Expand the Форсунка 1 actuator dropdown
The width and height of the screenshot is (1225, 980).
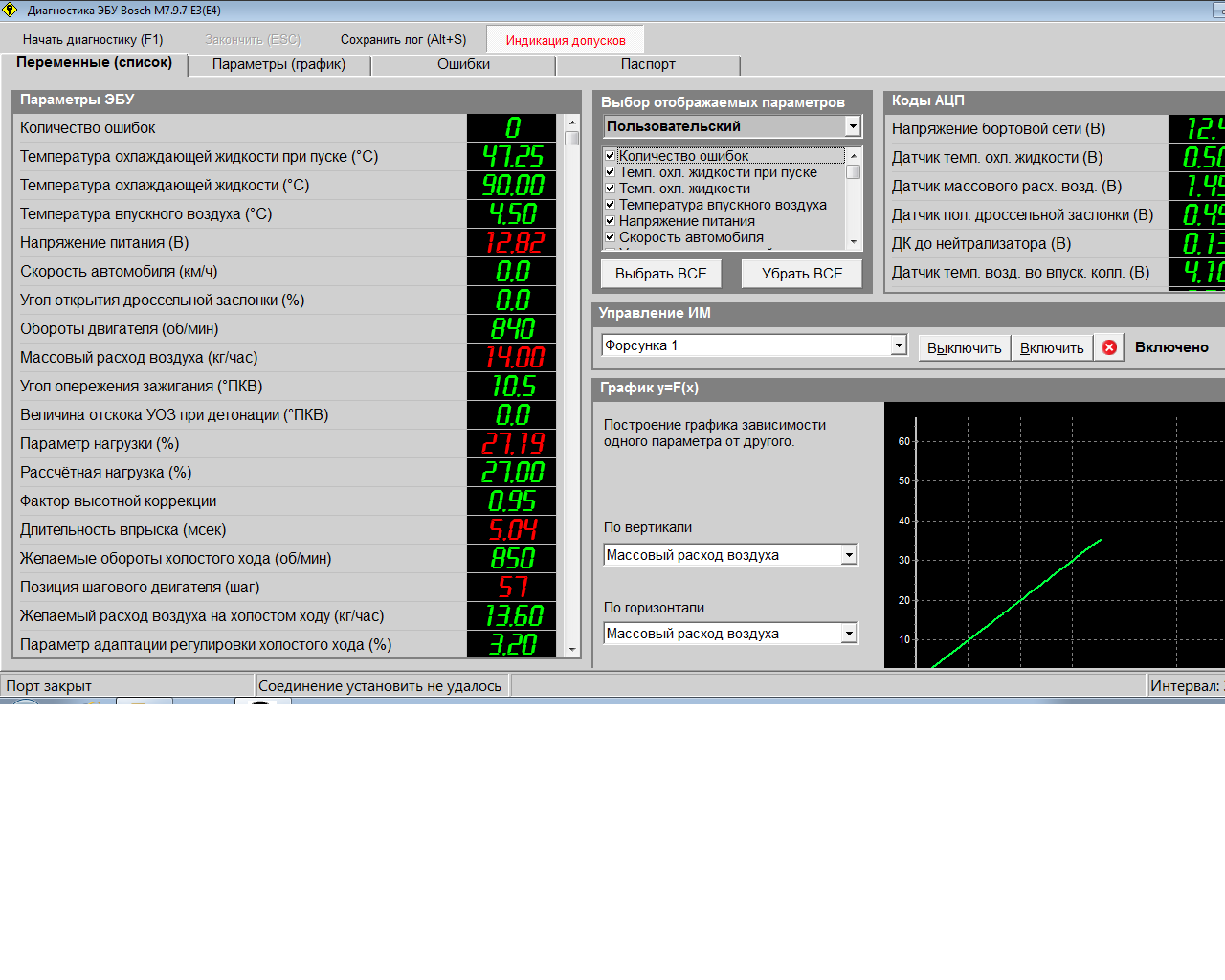coord(898,345)
